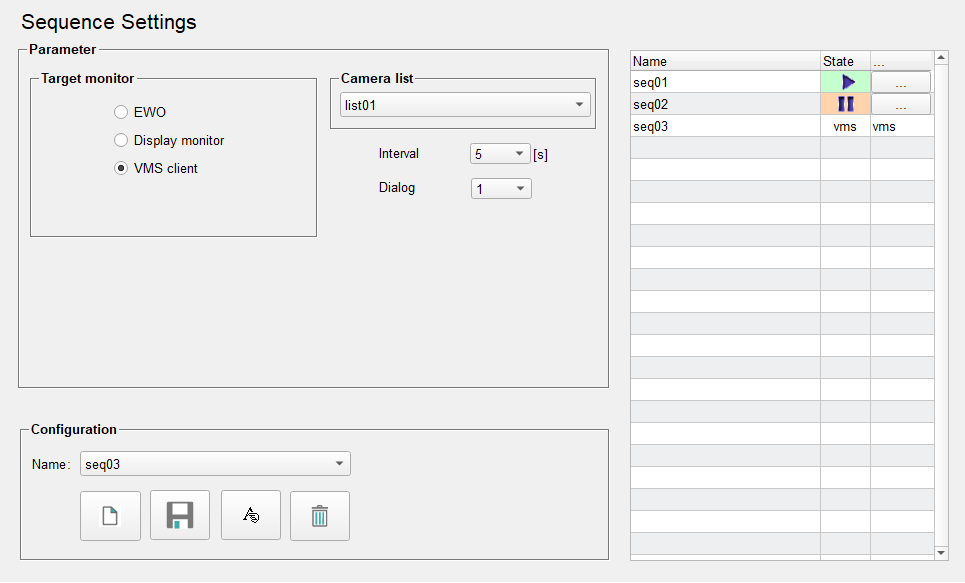Click the ellipsis button for seq02
Screen dimensions: 965x583
(x=900, y=104)
